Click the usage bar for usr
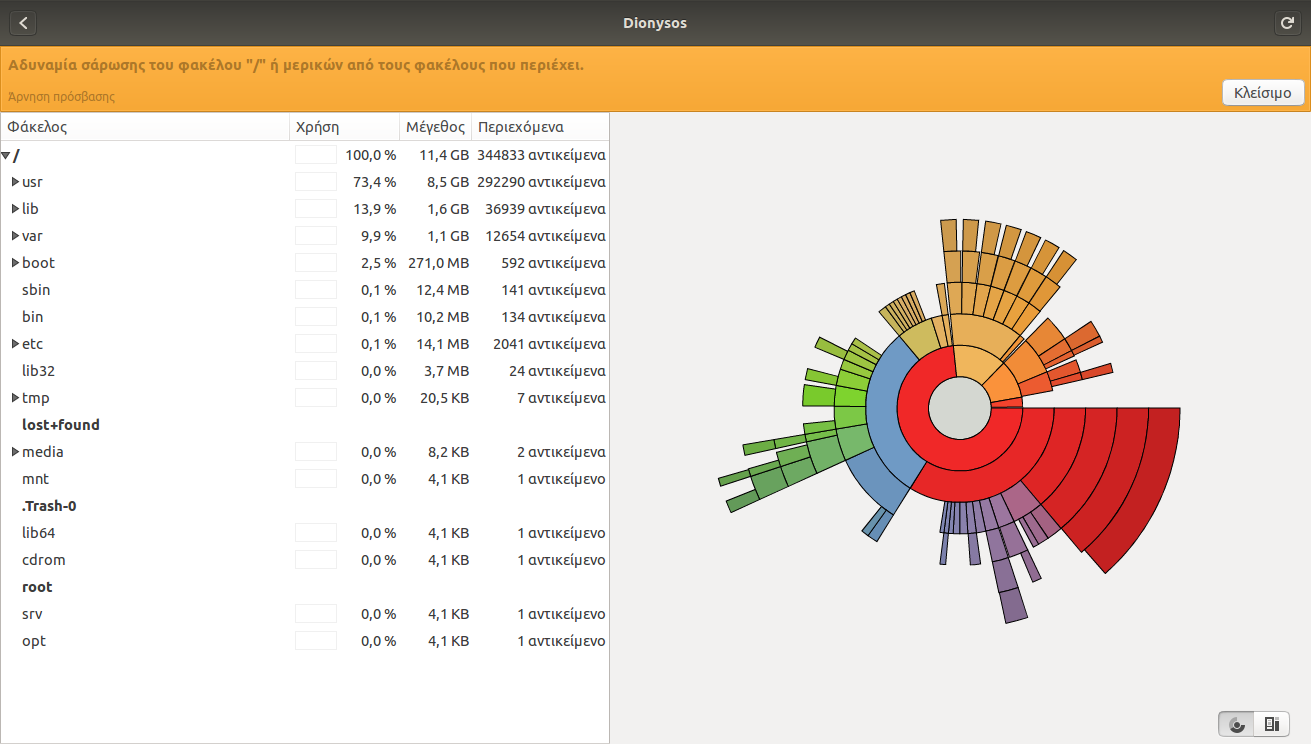The image size is (1311, 744). coord(316,182)
